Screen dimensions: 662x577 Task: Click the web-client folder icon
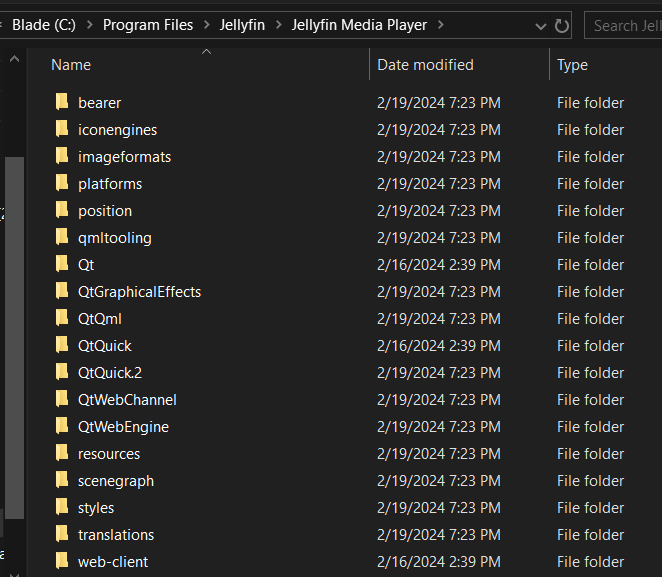[x=62, y=561]
